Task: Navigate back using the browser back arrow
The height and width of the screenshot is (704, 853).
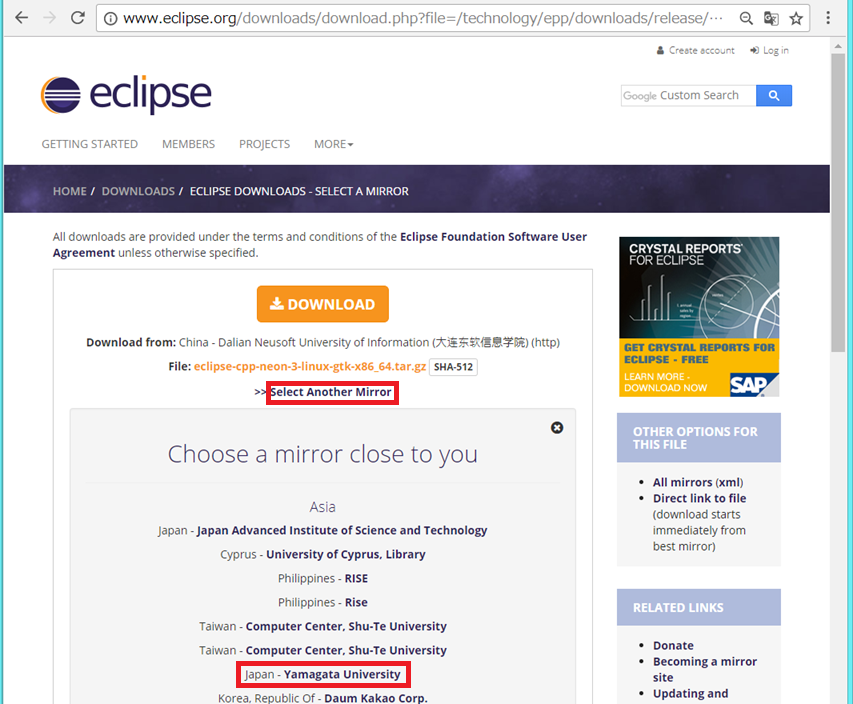Action: pos(22,17)
